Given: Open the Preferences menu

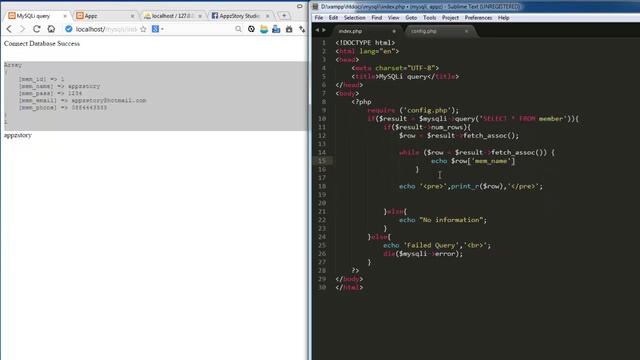Looking at the screenshot, I should click(x=478, y=18).
